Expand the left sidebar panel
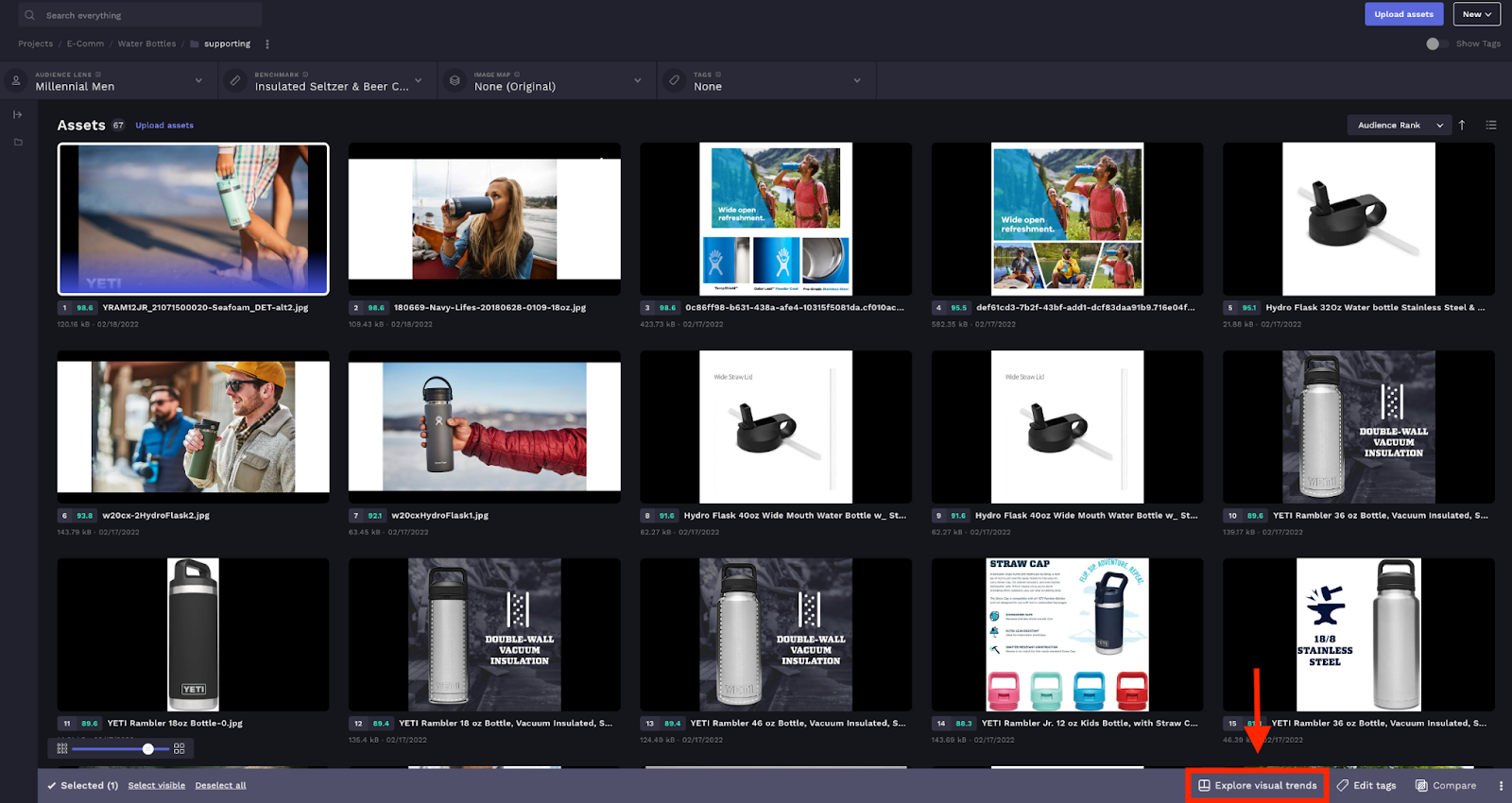1512x803 pixels. tap(17, 114)
